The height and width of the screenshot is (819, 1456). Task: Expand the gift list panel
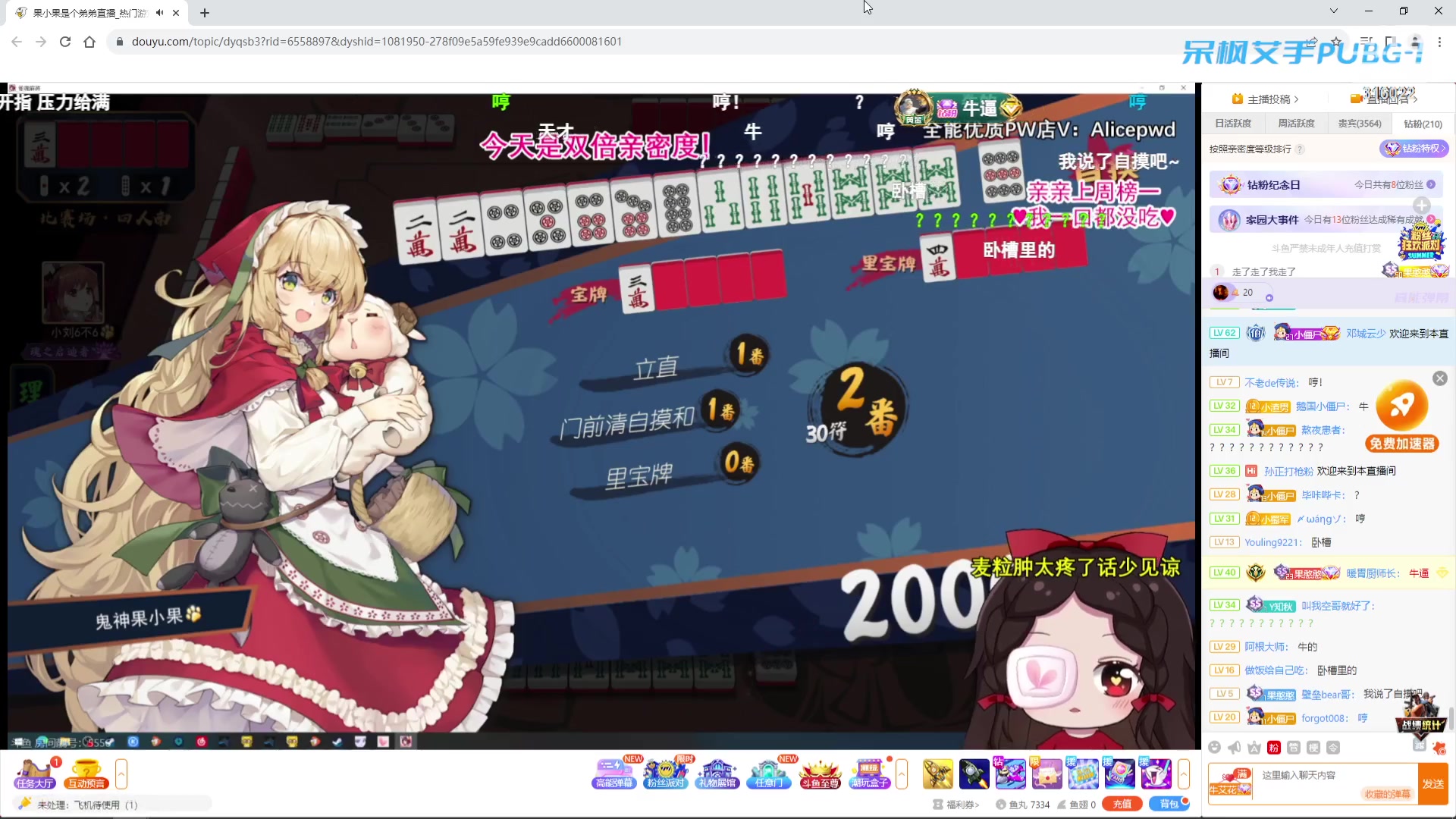pos(1184,773)
